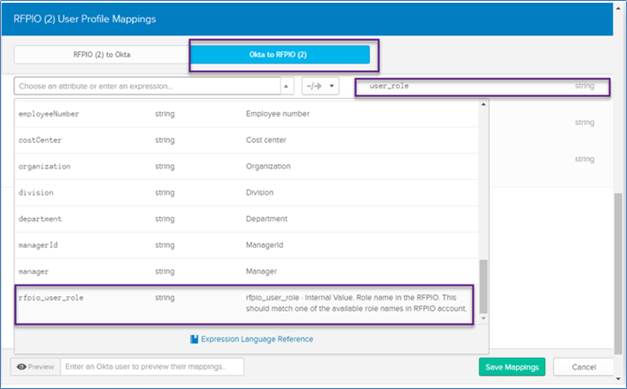The image size is (627, 389).
Task: Choose division attribute row
Action: click(x=246, y=193)
